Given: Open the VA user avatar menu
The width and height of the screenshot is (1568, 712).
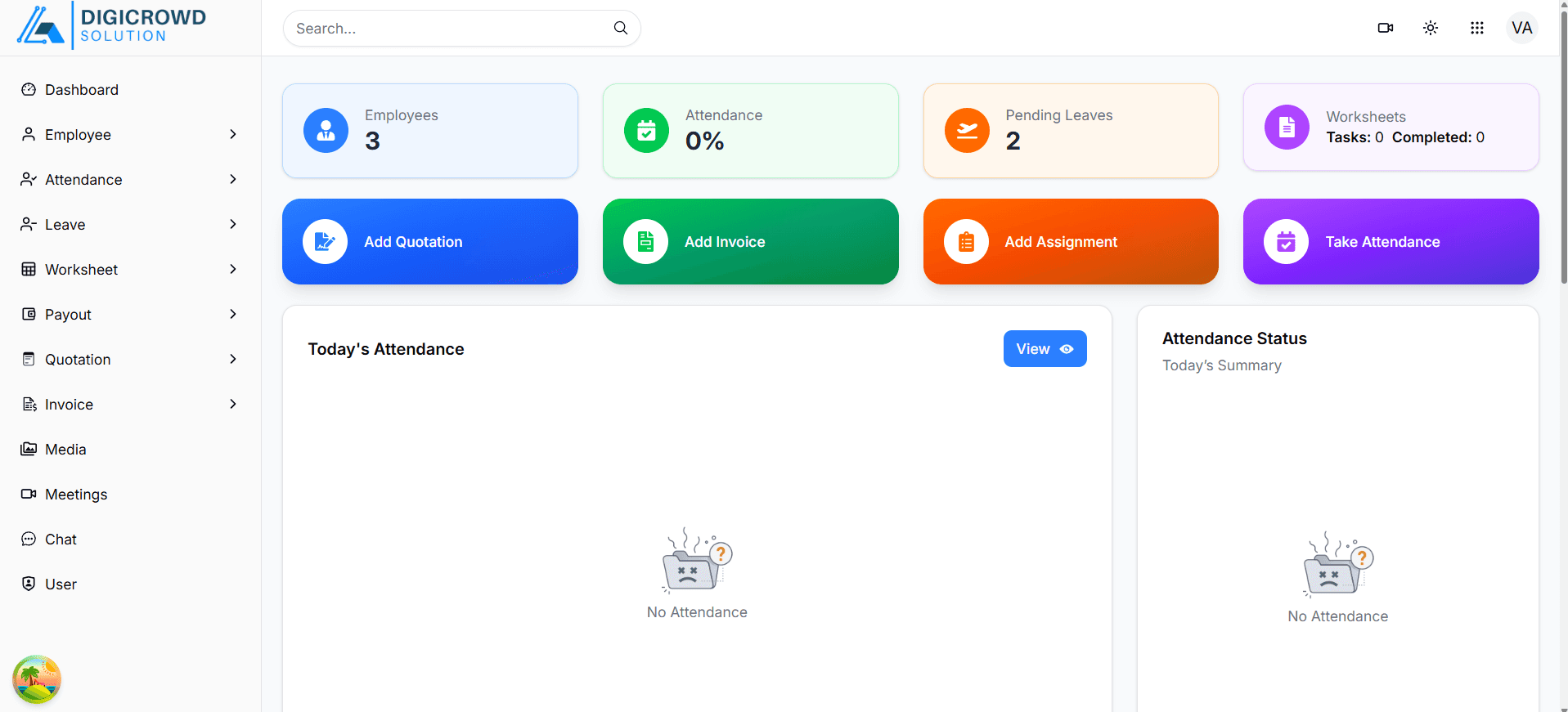Looking at the screenshot, I should point(1522,28).
